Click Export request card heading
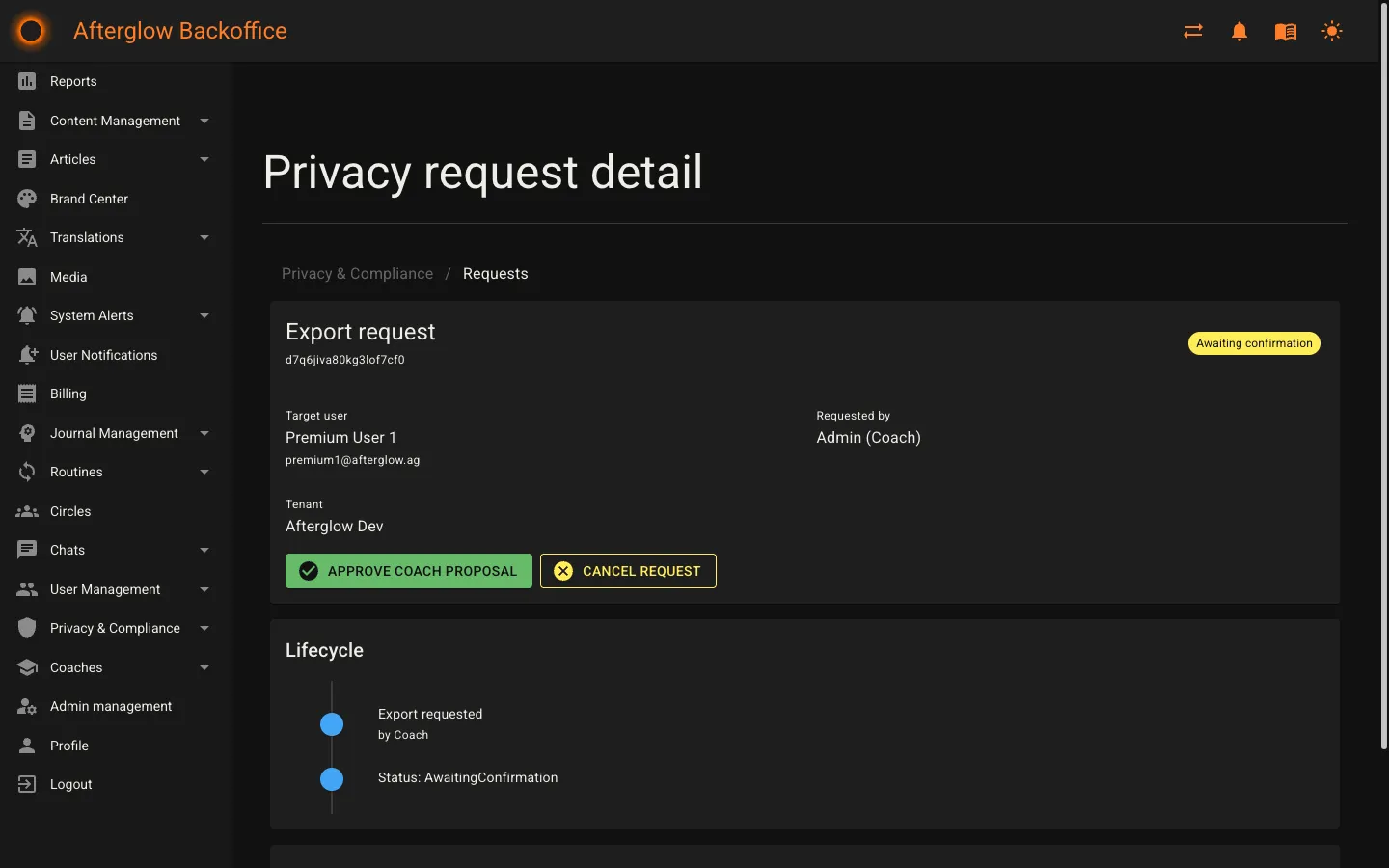Image resolution: width=1389 pixels, height=868 pixels. [x=360, y=332]
